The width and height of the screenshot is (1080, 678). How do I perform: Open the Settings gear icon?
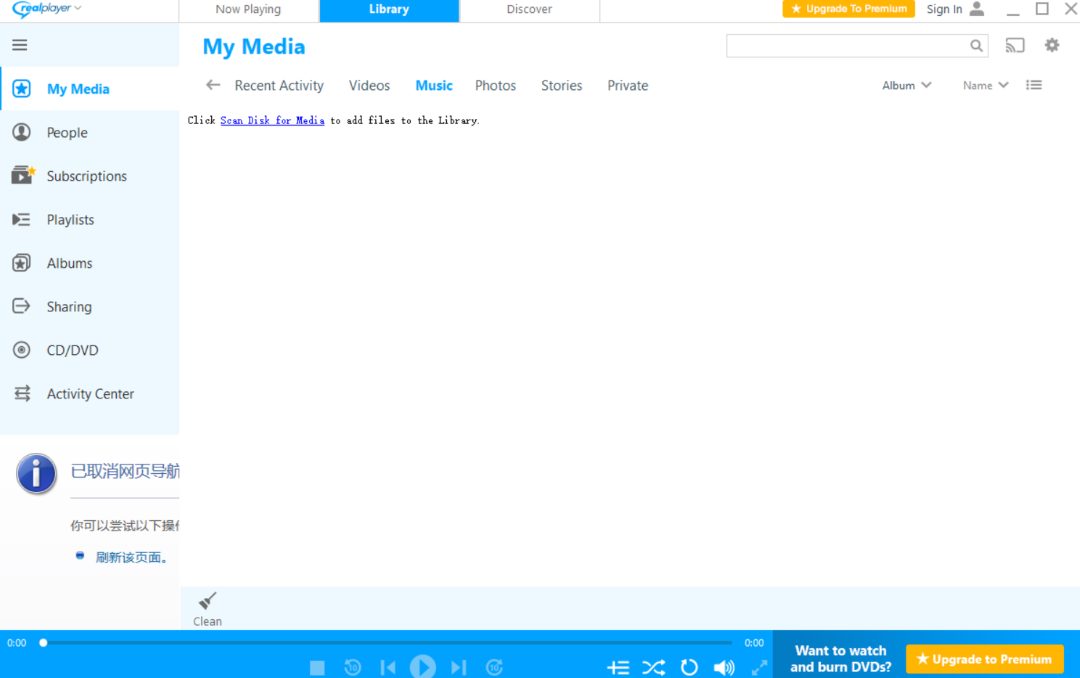1051,45
